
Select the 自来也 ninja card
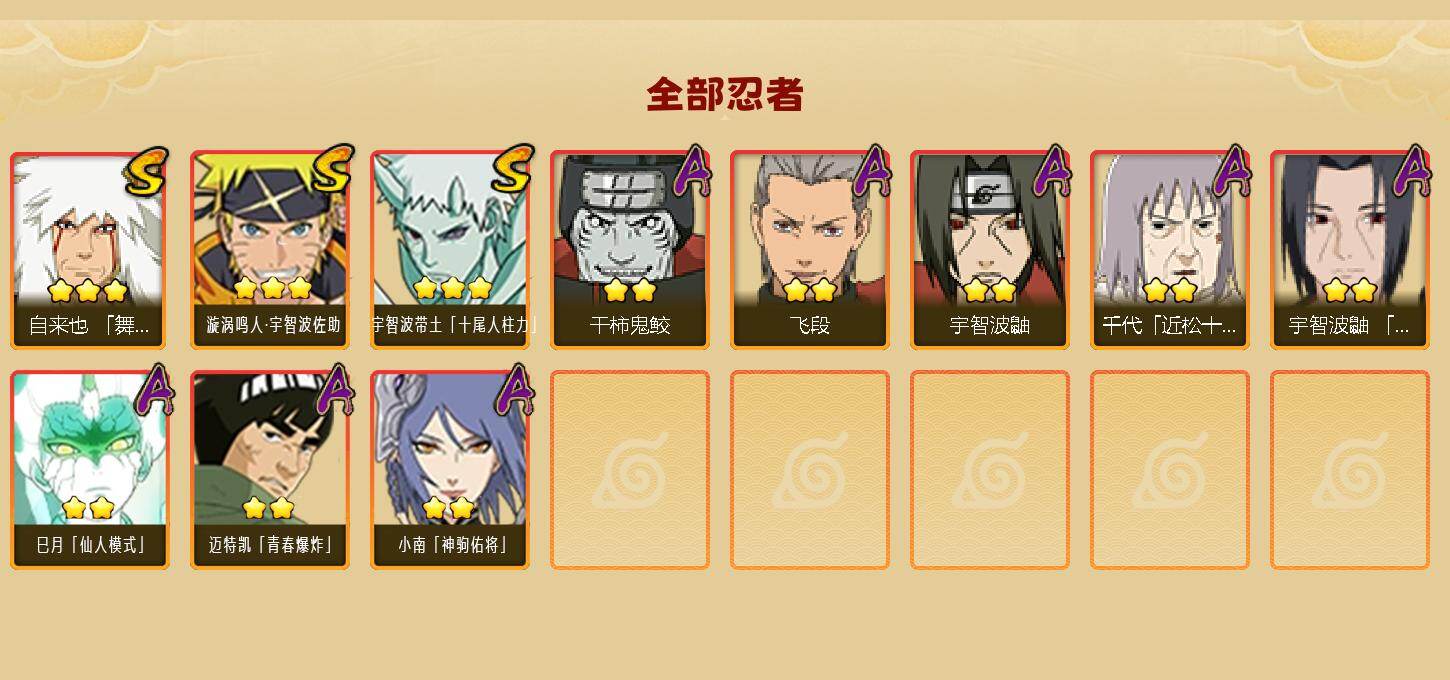point(90,250)
